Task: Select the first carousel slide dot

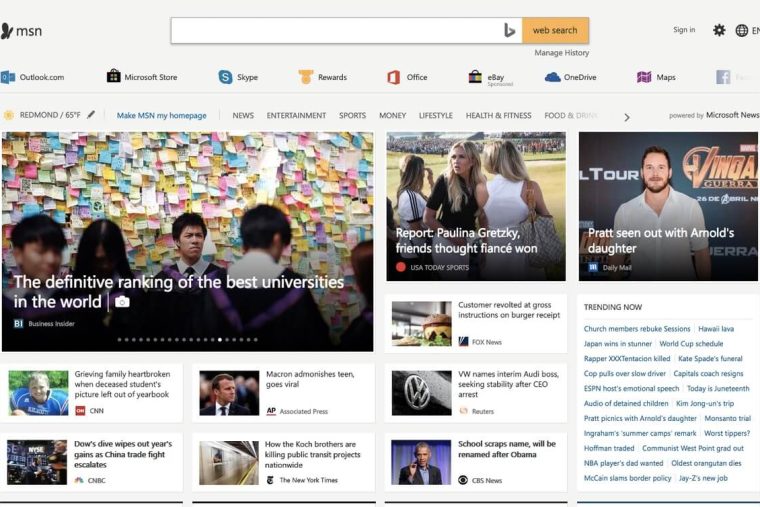Action: tap(119, 340)
